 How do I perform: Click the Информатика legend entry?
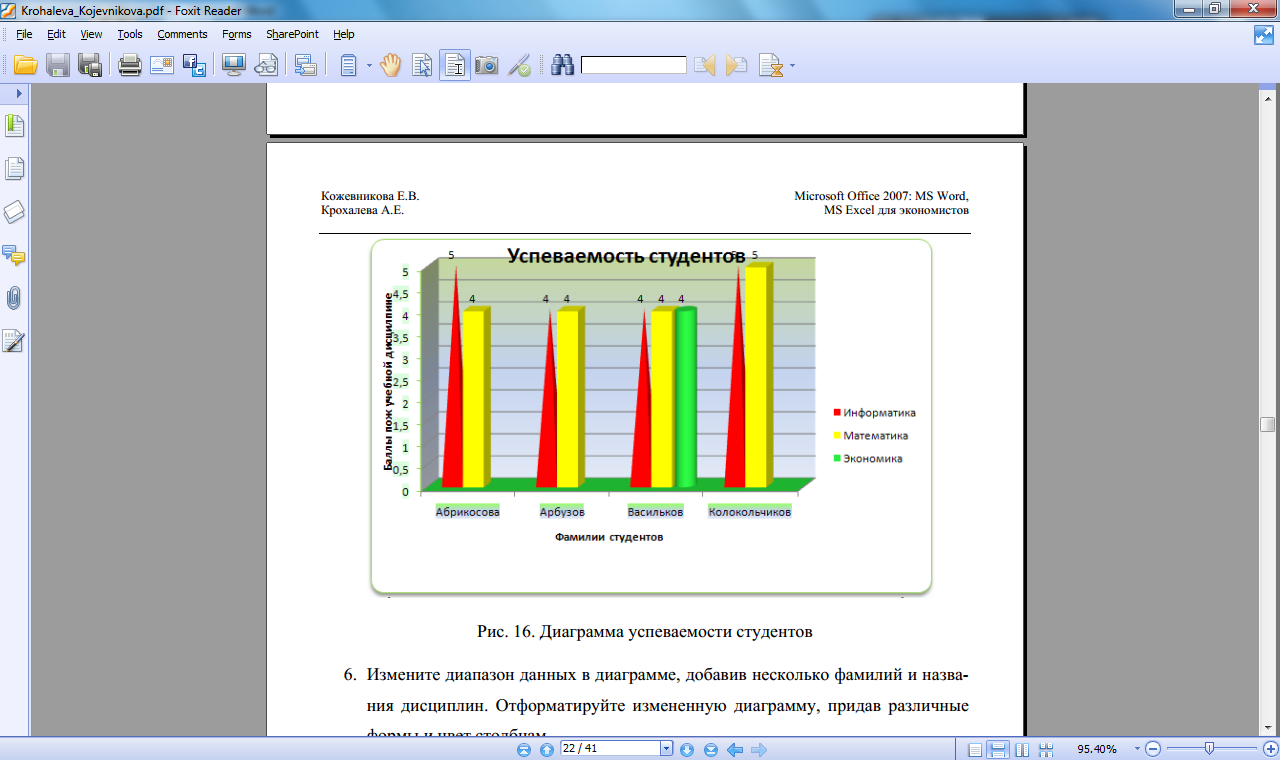[875, 413]
